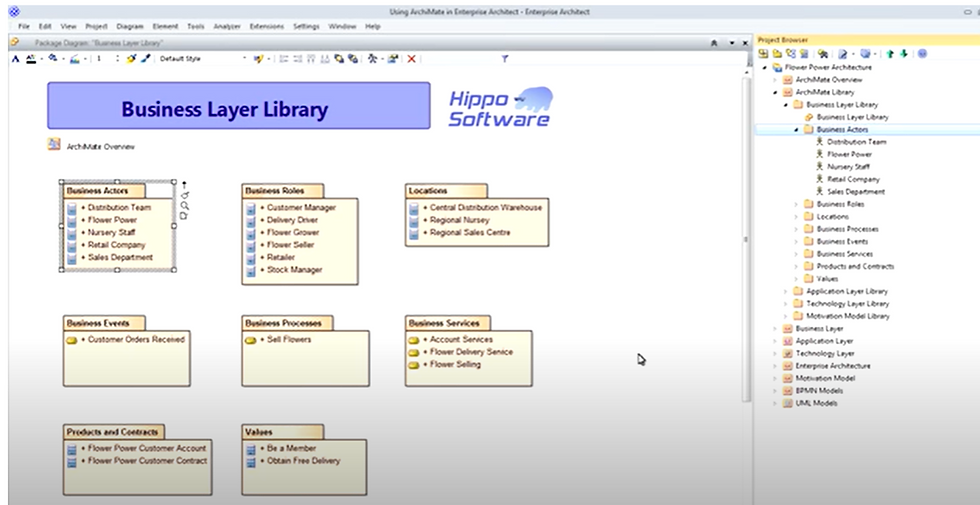Click the send to back icon
The image size is (980, 505).
coord(353,59)
